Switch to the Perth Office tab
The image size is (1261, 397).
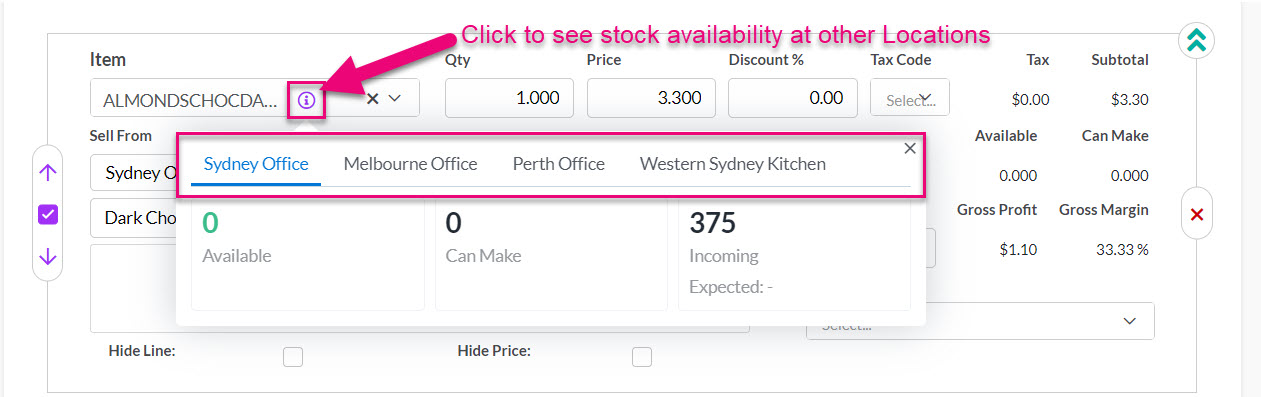pos(559,164)
